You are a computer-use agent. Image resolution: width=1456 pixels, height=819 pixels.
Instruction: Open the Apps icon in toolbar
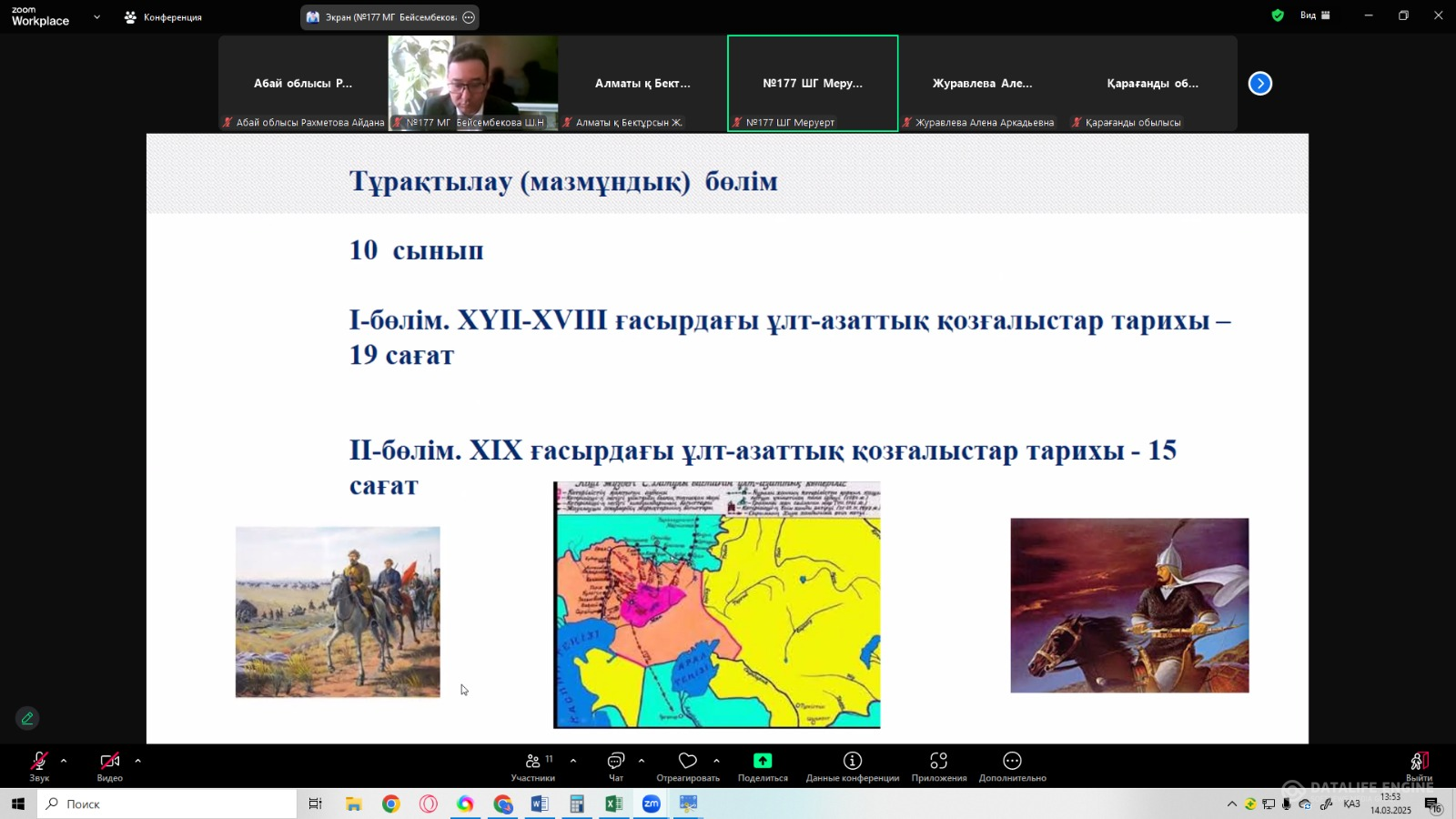coord(938,761)
